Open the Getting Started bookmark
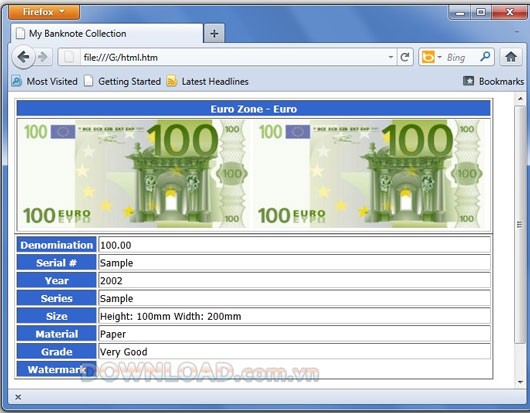The height and width of the screenshot is (413, 530). [122, 81]
